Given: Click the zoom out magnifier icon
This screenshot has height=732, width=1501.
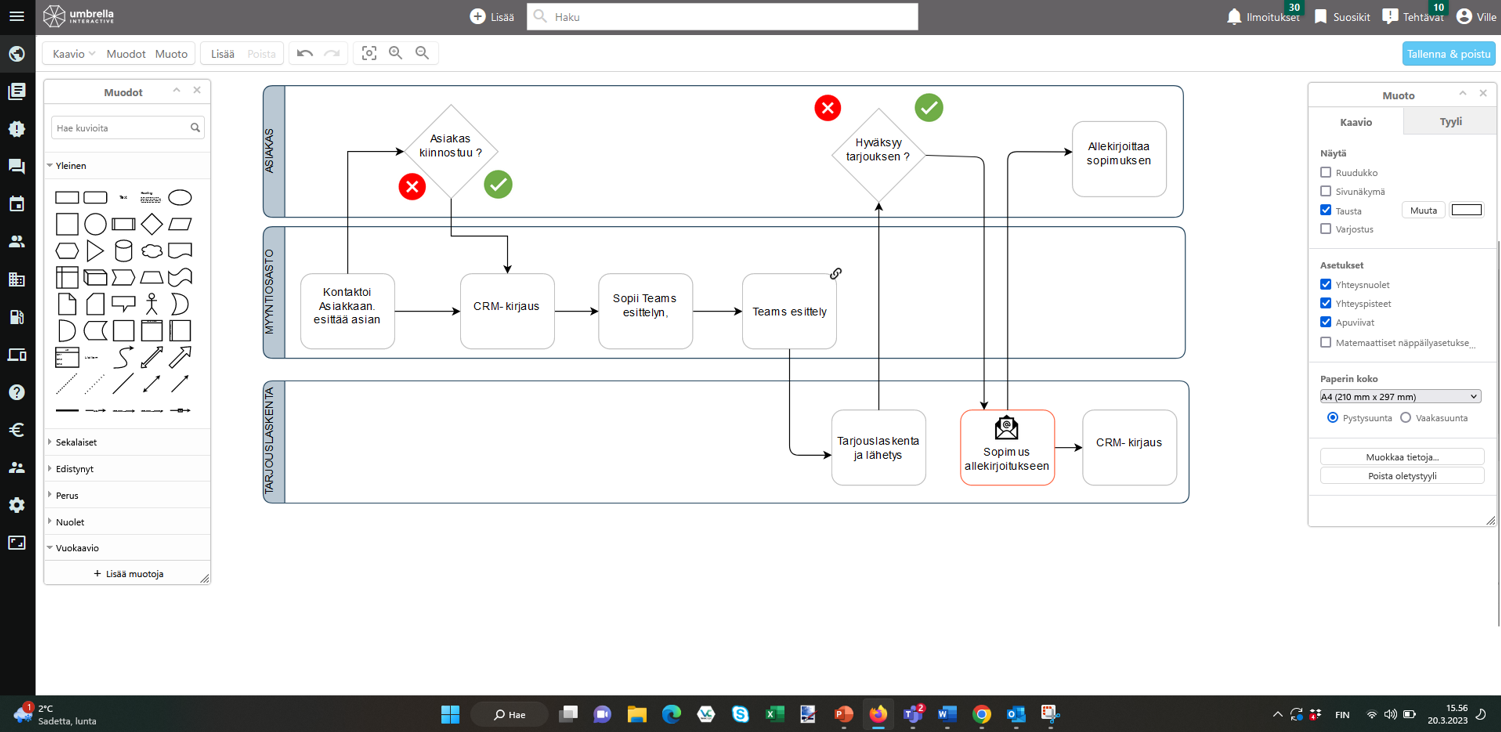Looking at the screenshot, I should point(422,53).
